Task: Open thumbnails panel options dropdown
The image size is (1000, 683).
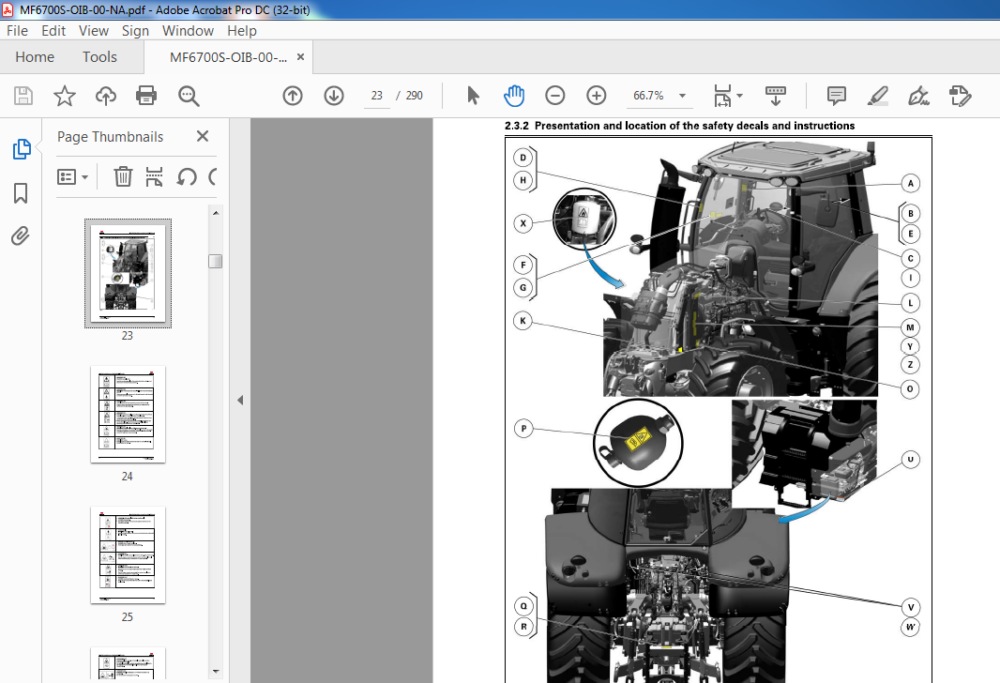Action: pos(72,177)
